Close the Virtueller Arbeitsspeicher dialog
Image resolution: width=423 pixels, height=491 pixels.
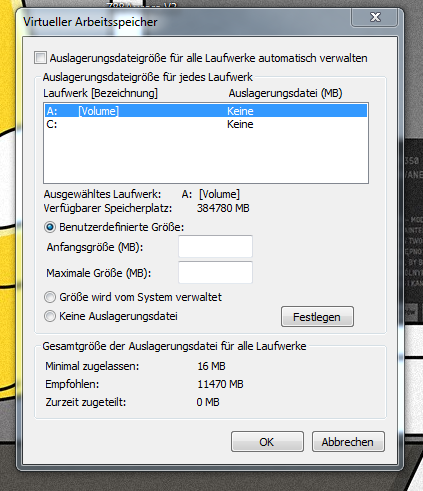click(x=375, y=17)
